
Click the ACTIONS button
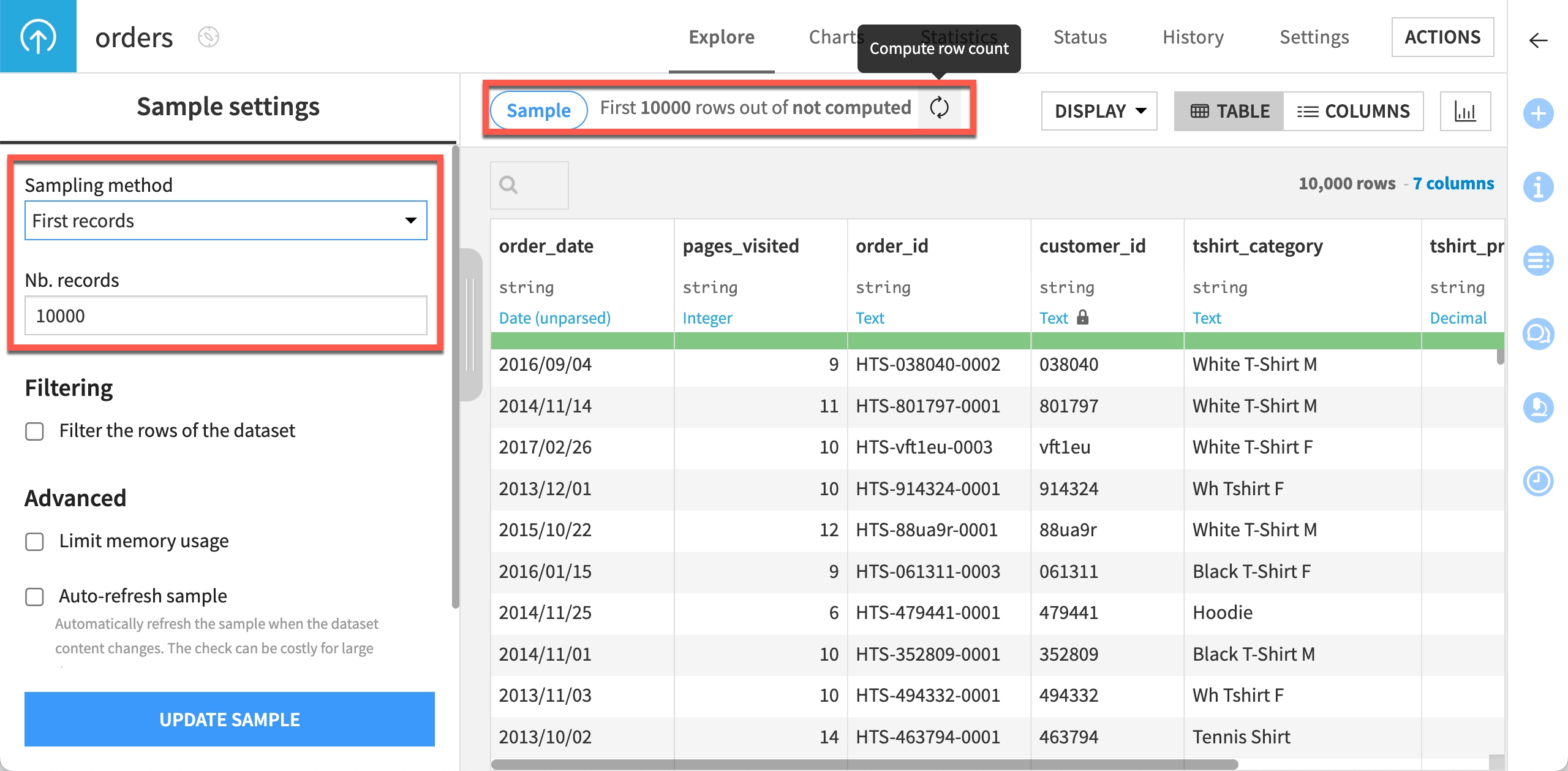coord(1442,37)
